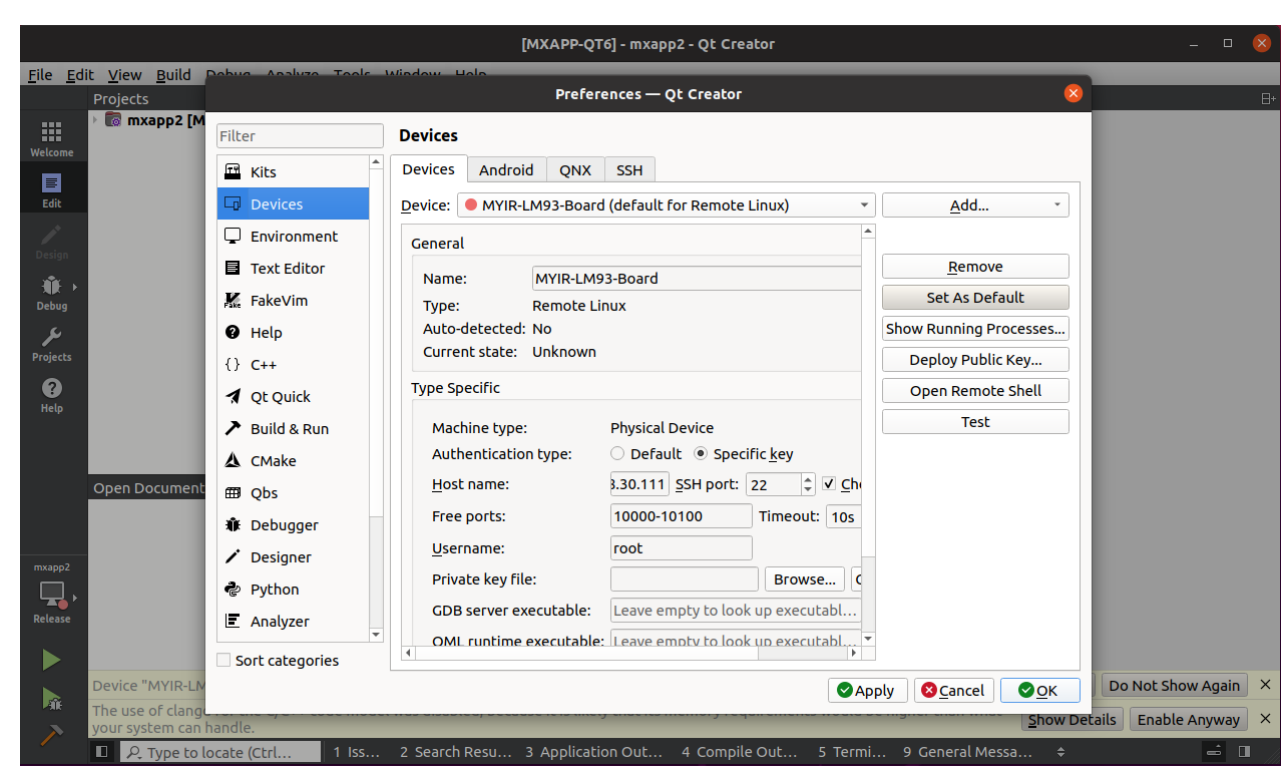
Task: Open the Welcome mode
Action: [x=51, y=139]
